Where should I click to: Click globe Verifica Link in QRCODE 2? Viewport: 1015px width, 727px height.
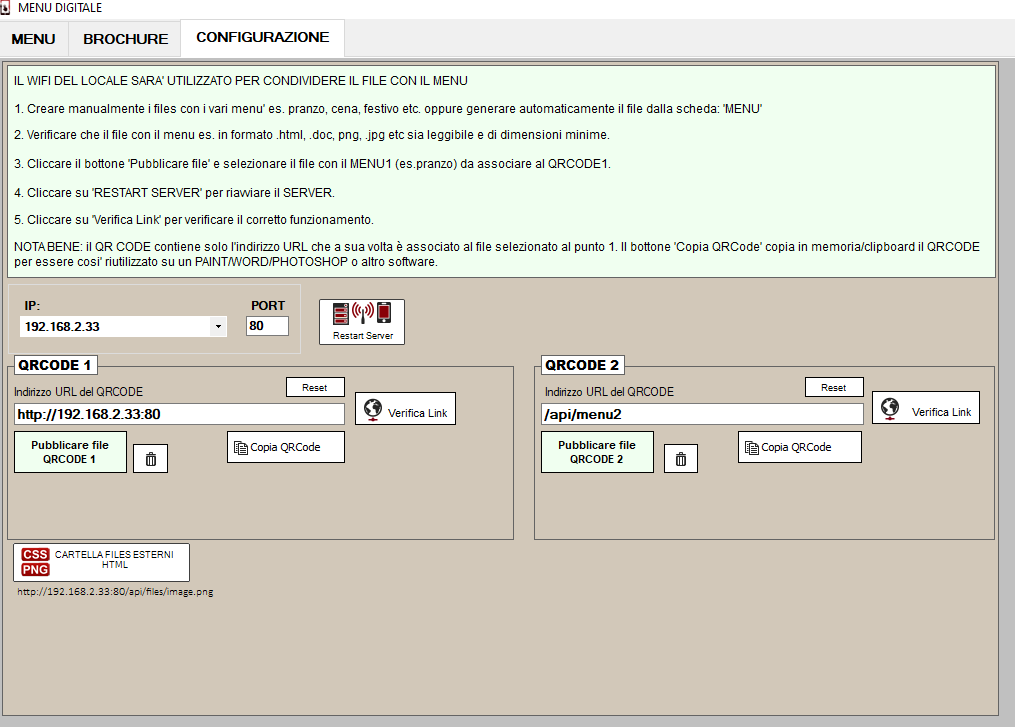926,408
